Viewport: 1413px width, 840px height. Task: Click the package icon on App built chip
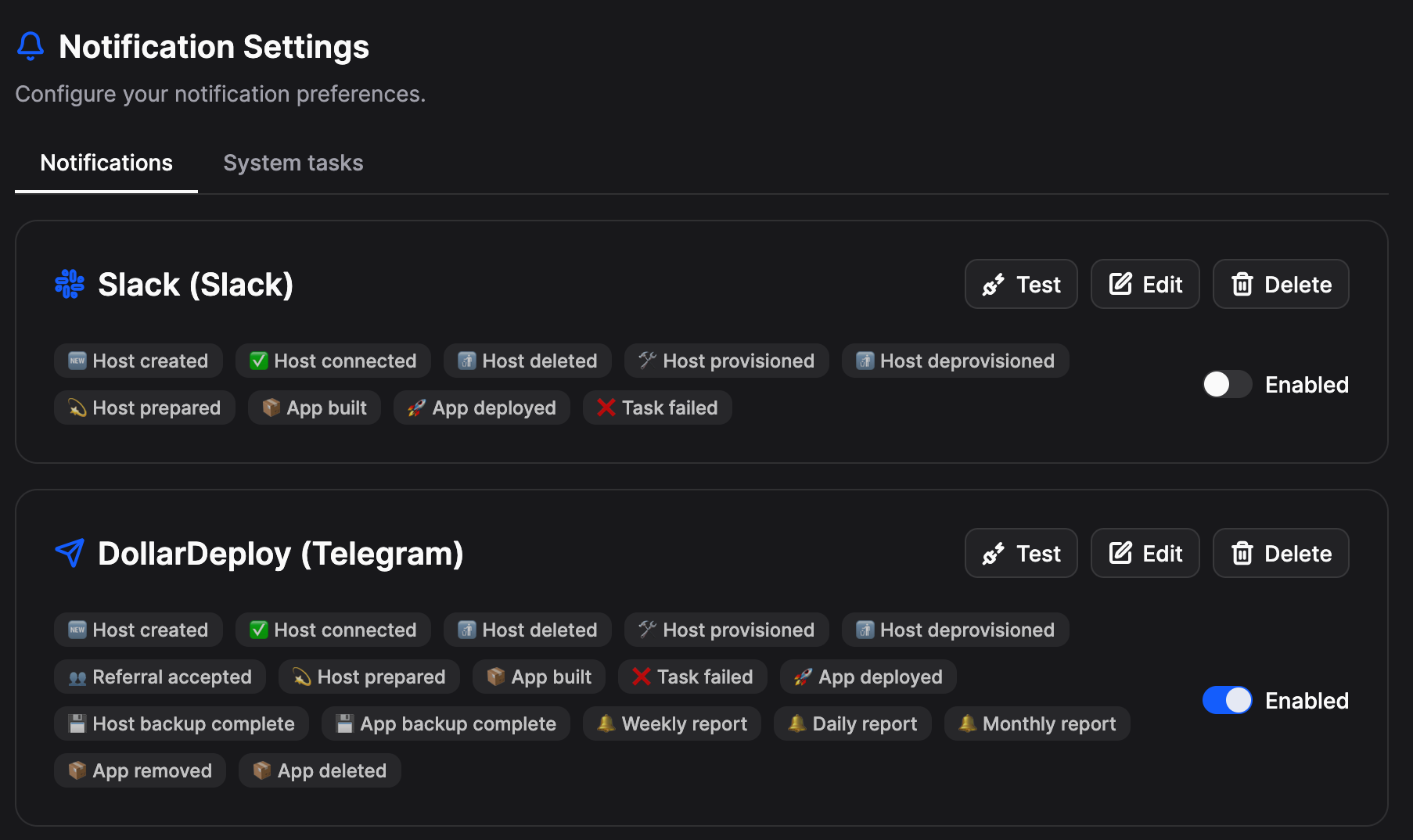[x=271, y=407]
